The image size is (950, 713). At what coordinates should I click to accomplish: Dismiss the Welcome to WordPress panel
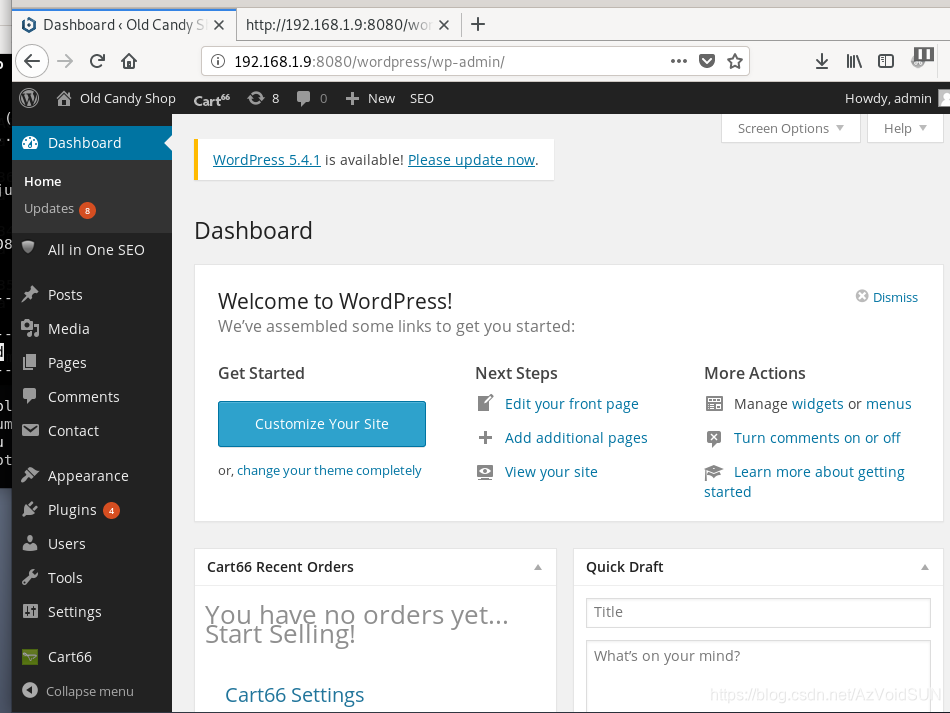point(887,297)
